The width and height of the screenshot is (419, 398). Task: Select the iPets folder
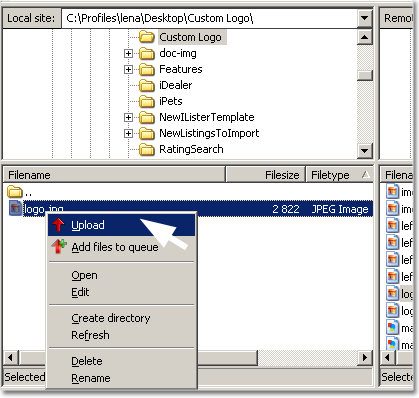(171, 101)
